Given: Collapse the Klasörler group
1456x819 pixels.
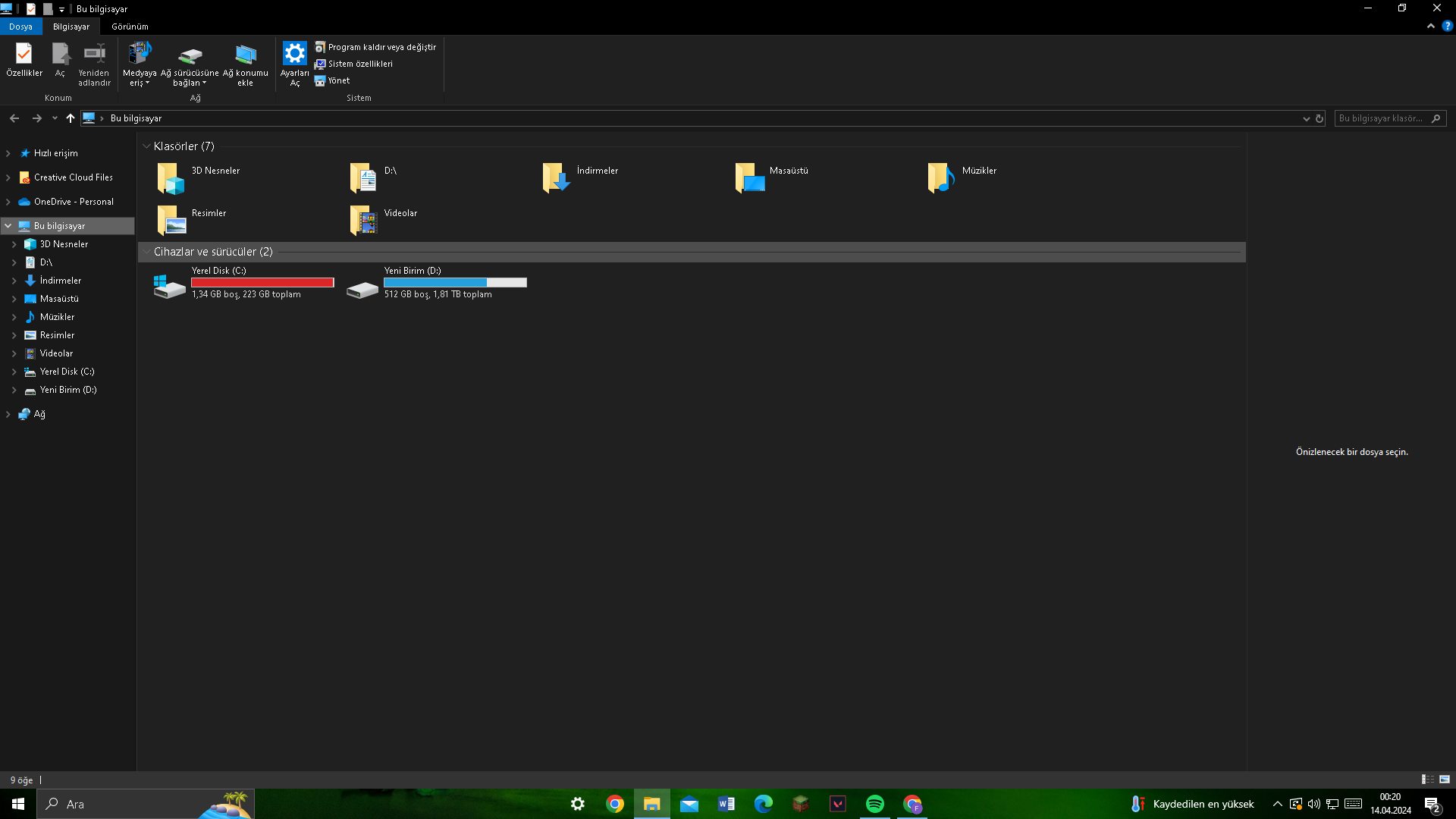Looking at the screenshot, I should (146, 146).
